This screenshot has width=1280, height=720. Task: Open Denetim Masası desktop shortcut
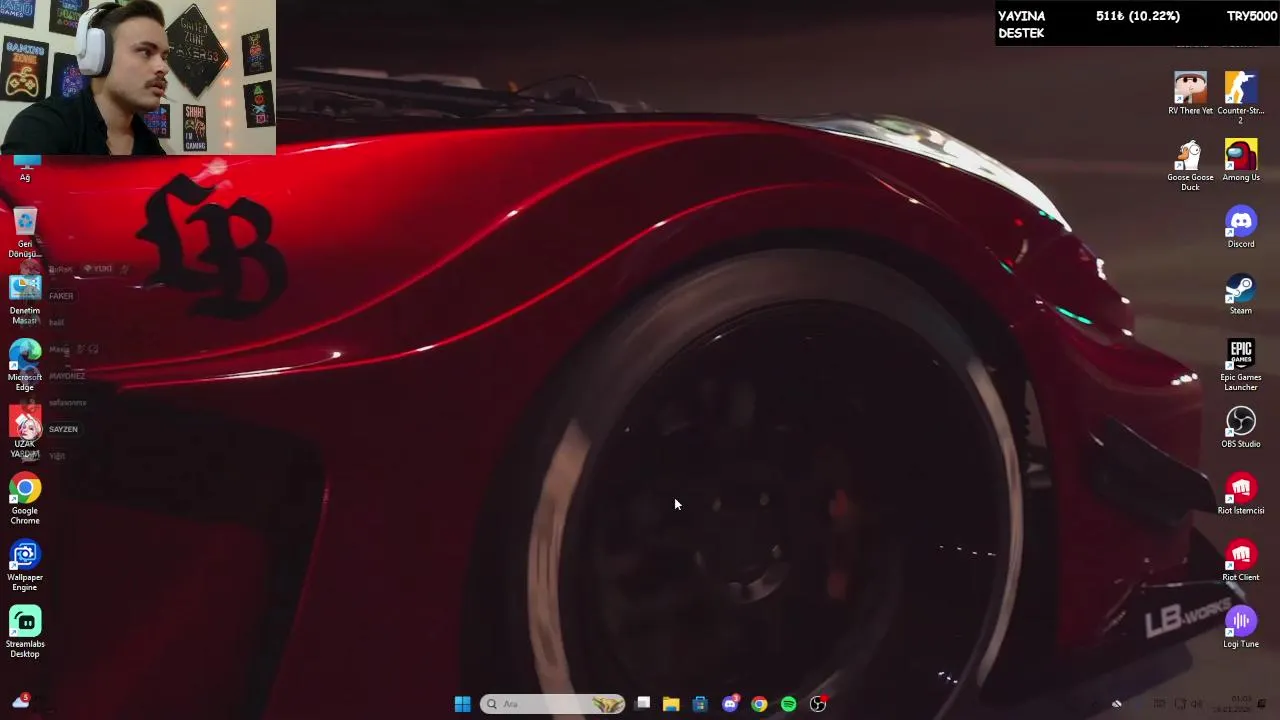pos(25,299)
